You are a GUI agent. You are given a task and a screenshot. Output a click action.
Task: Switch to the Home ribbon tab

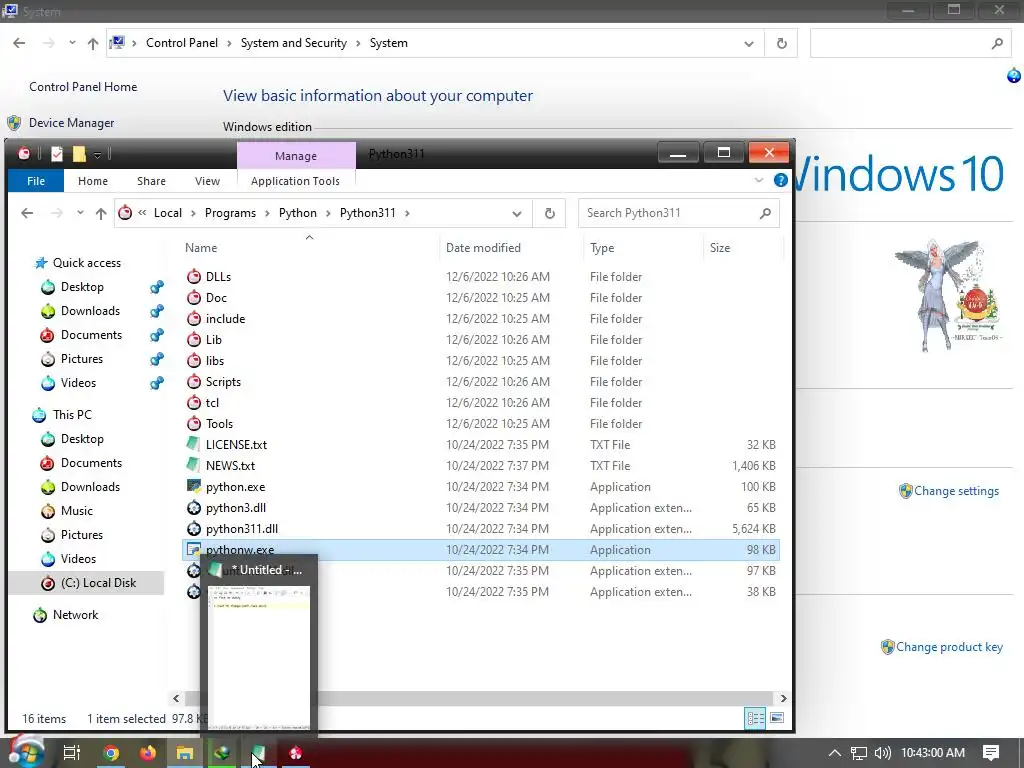[93, 181]
